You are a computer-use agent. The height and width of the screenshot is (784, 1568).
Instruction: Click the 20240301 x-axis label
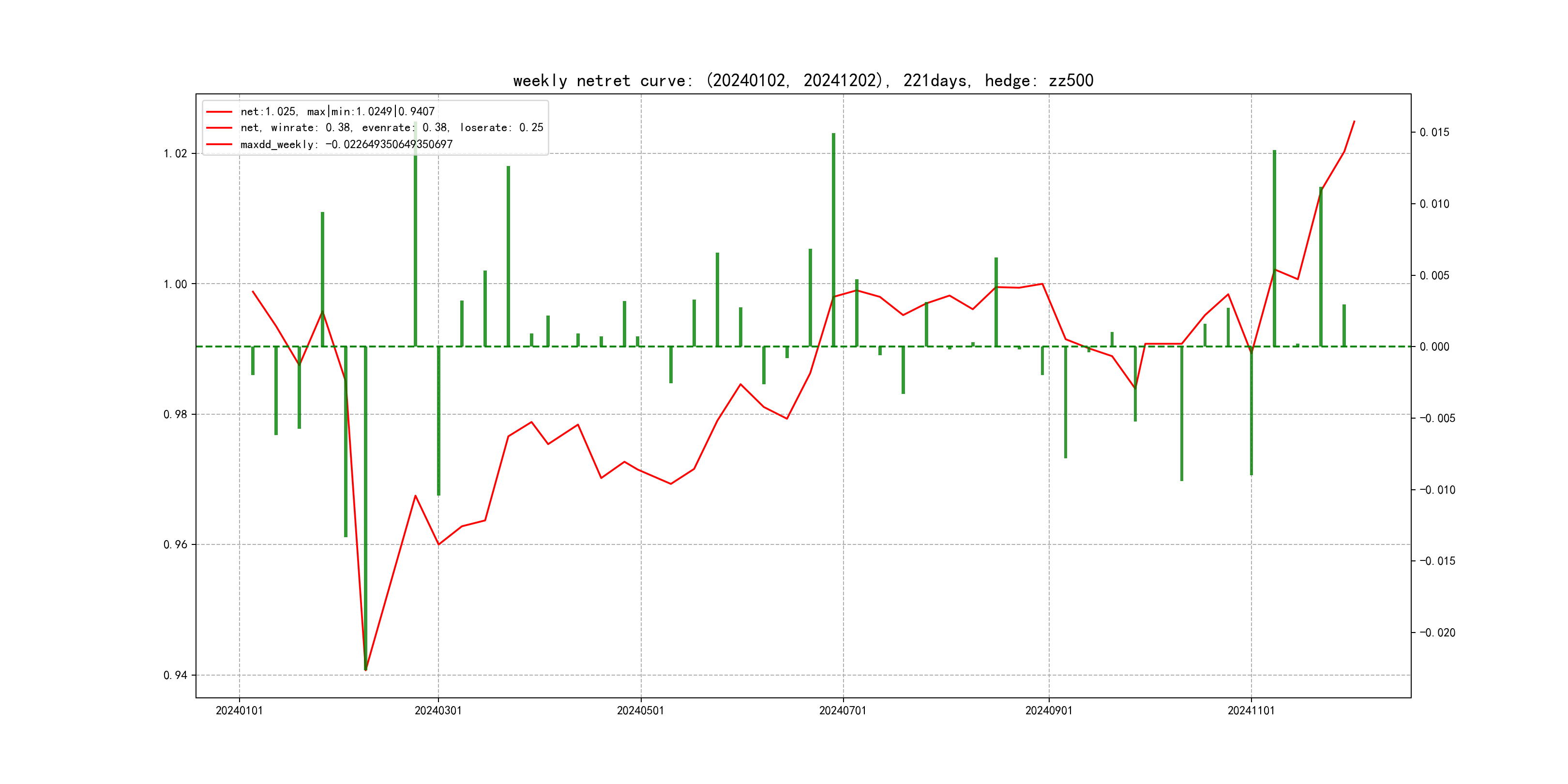coord(437,710)
